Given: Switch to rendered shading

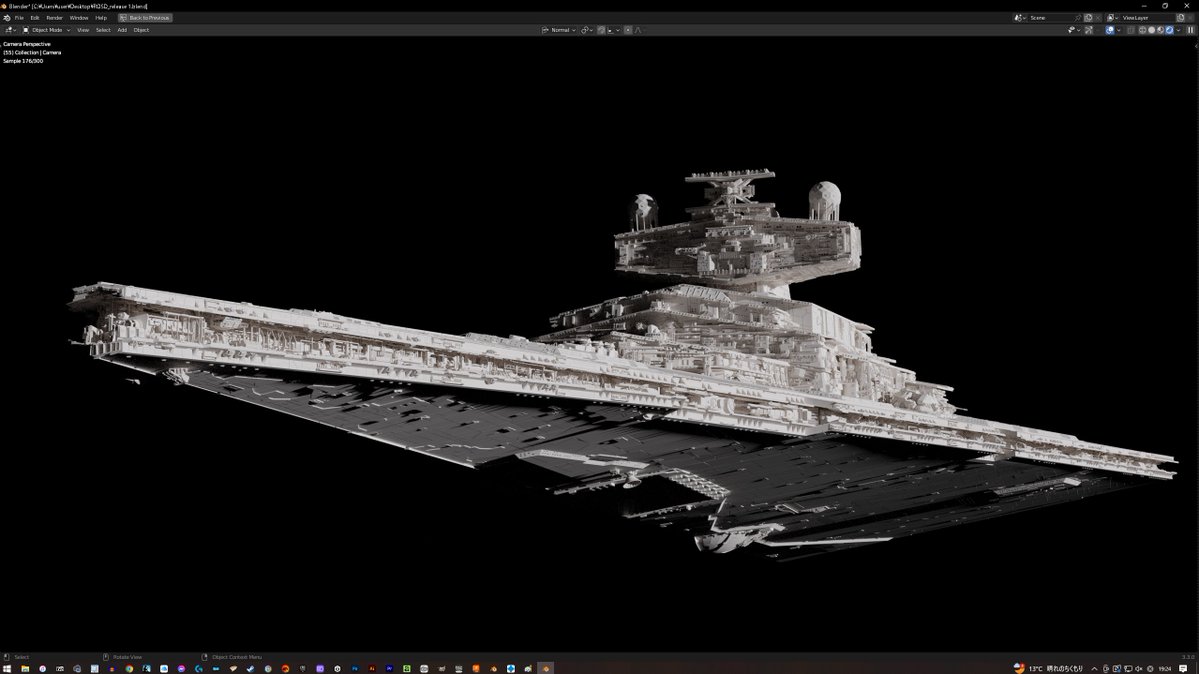Looking at the screenshot, I should click(1169, 30).
